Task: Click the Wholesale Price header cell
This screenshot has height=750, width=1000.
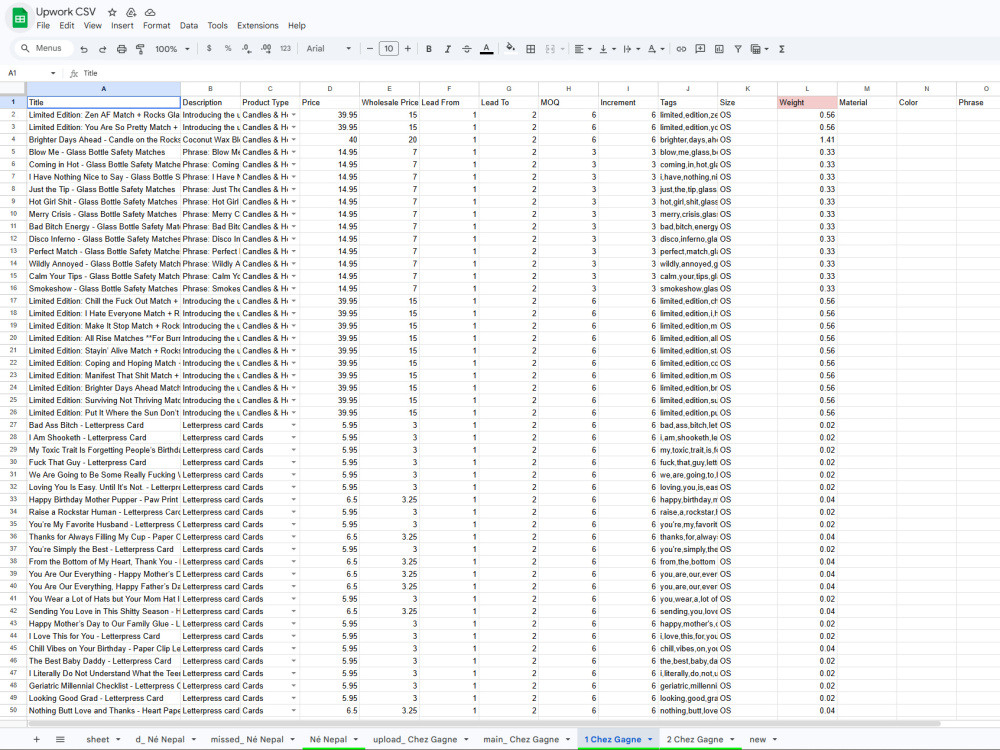Action: (389, 102)
